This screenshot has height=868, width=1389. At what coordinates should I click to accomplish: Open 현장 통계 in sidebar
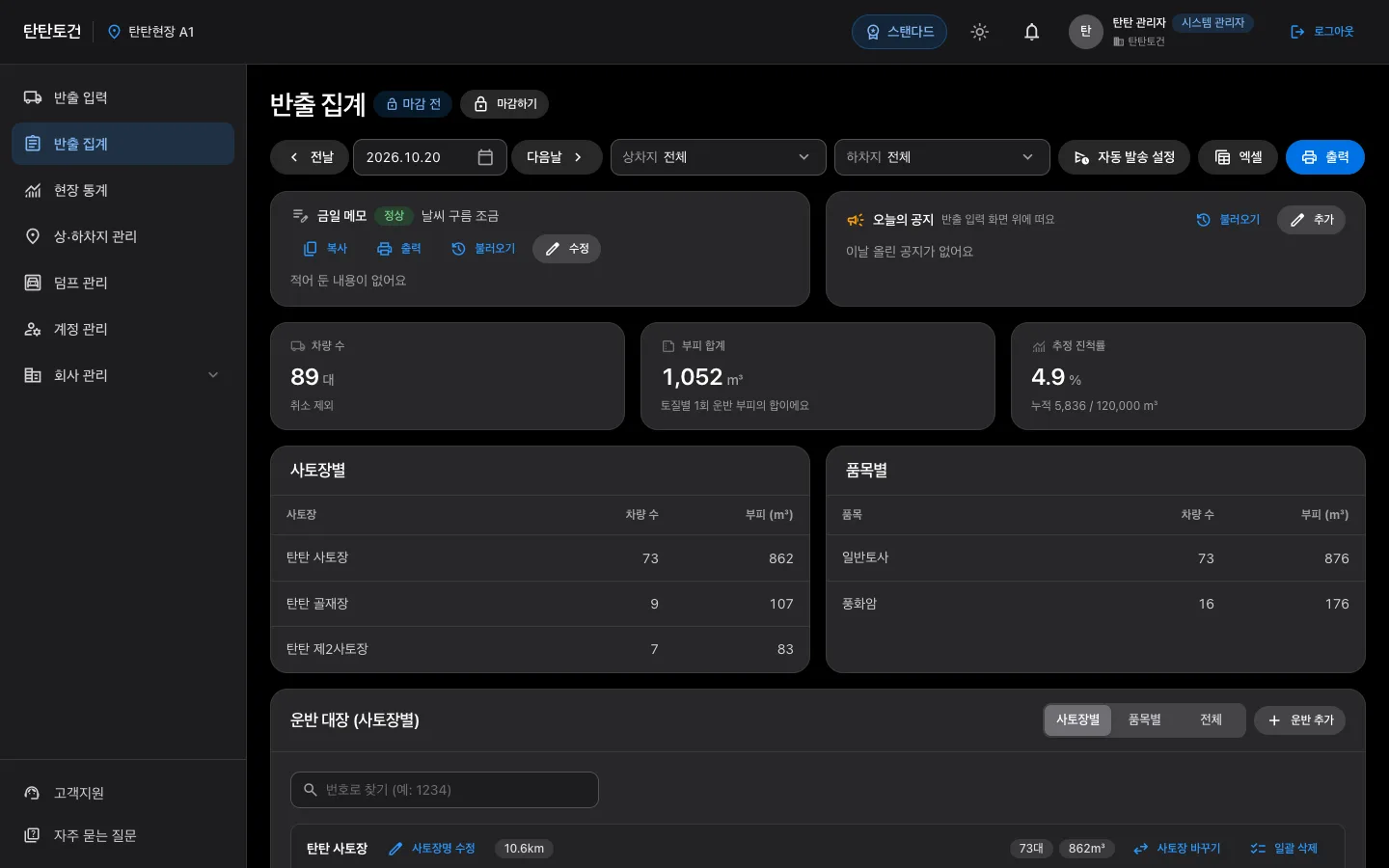point(123,190)
